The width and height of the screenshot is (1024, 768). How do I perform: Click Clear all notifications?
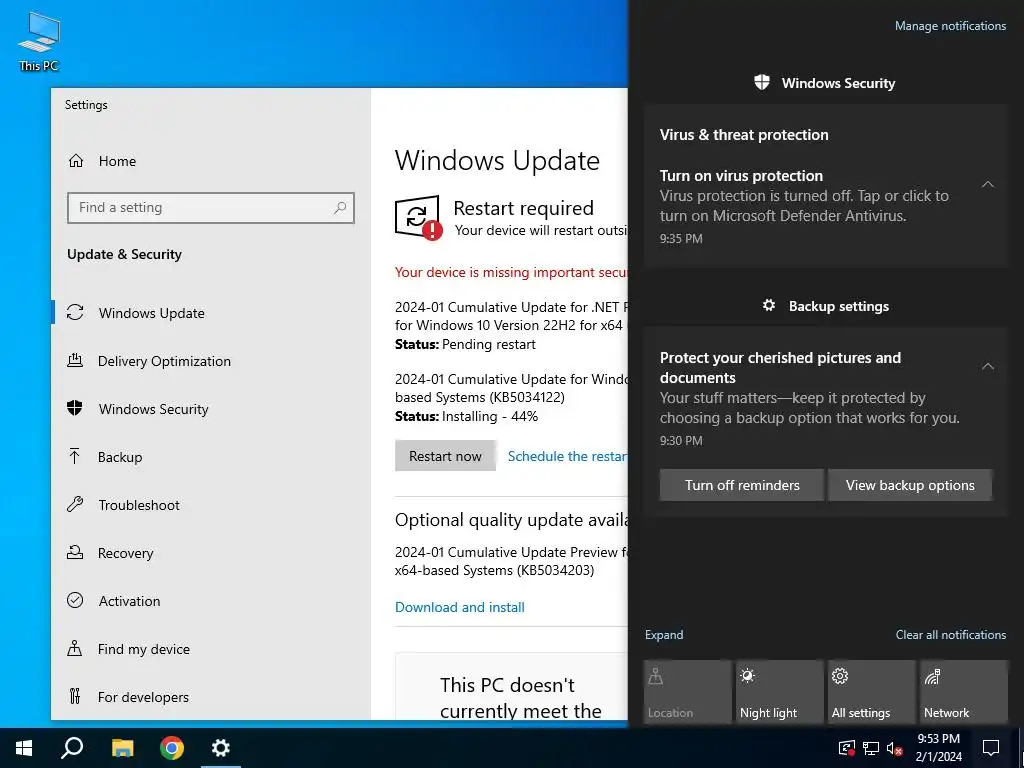tap(951, 634)
